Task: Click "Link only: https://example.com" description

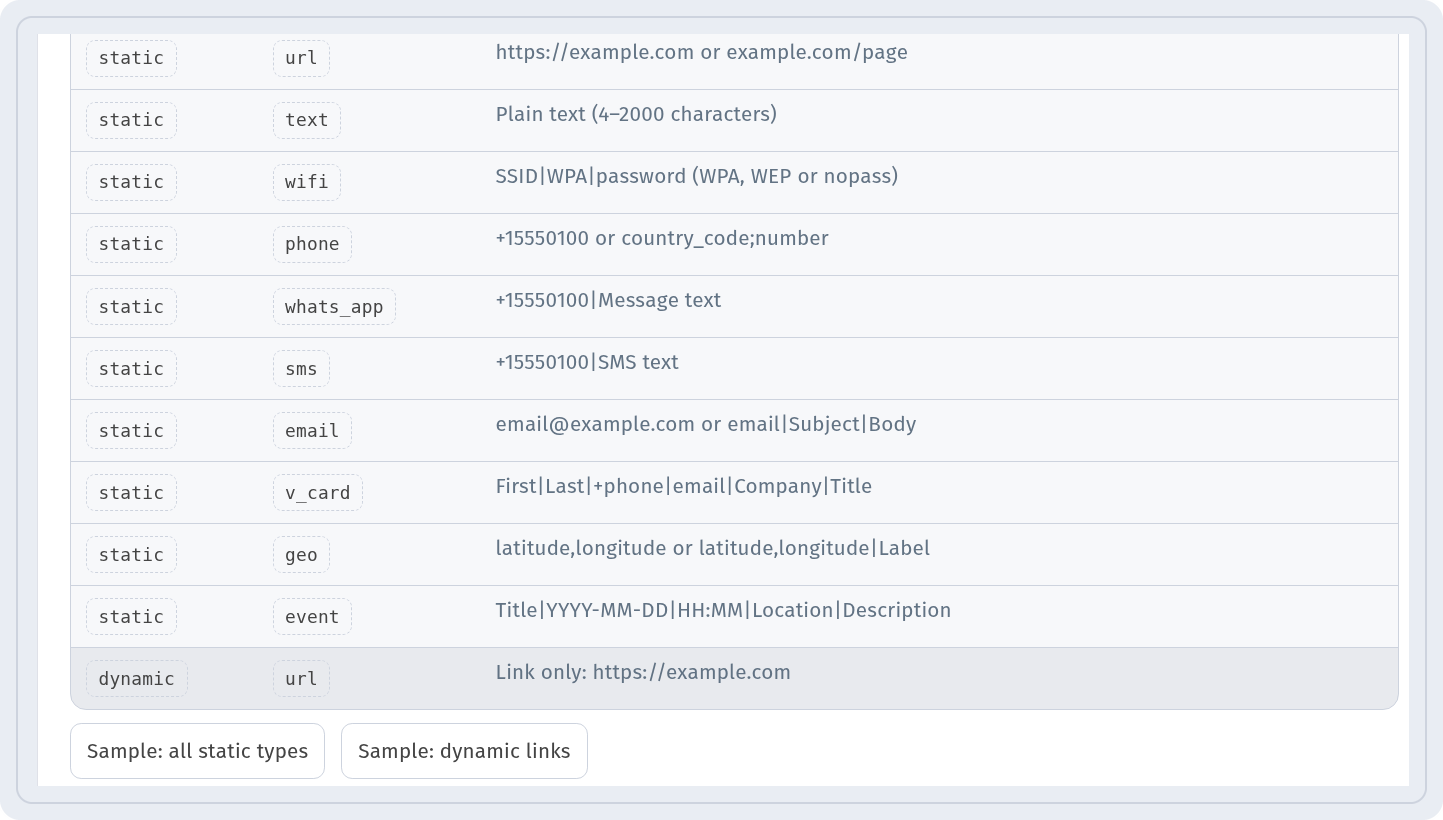Action: coord(643,672)
